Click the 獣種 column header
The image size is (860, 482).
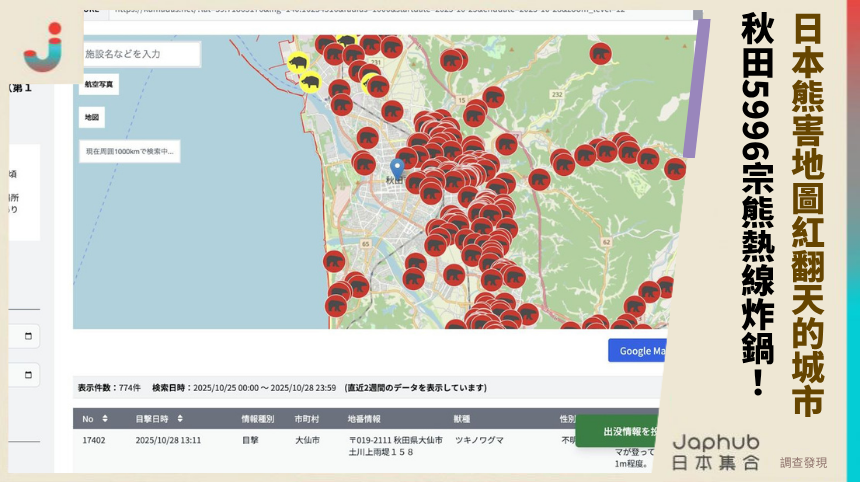462,419
